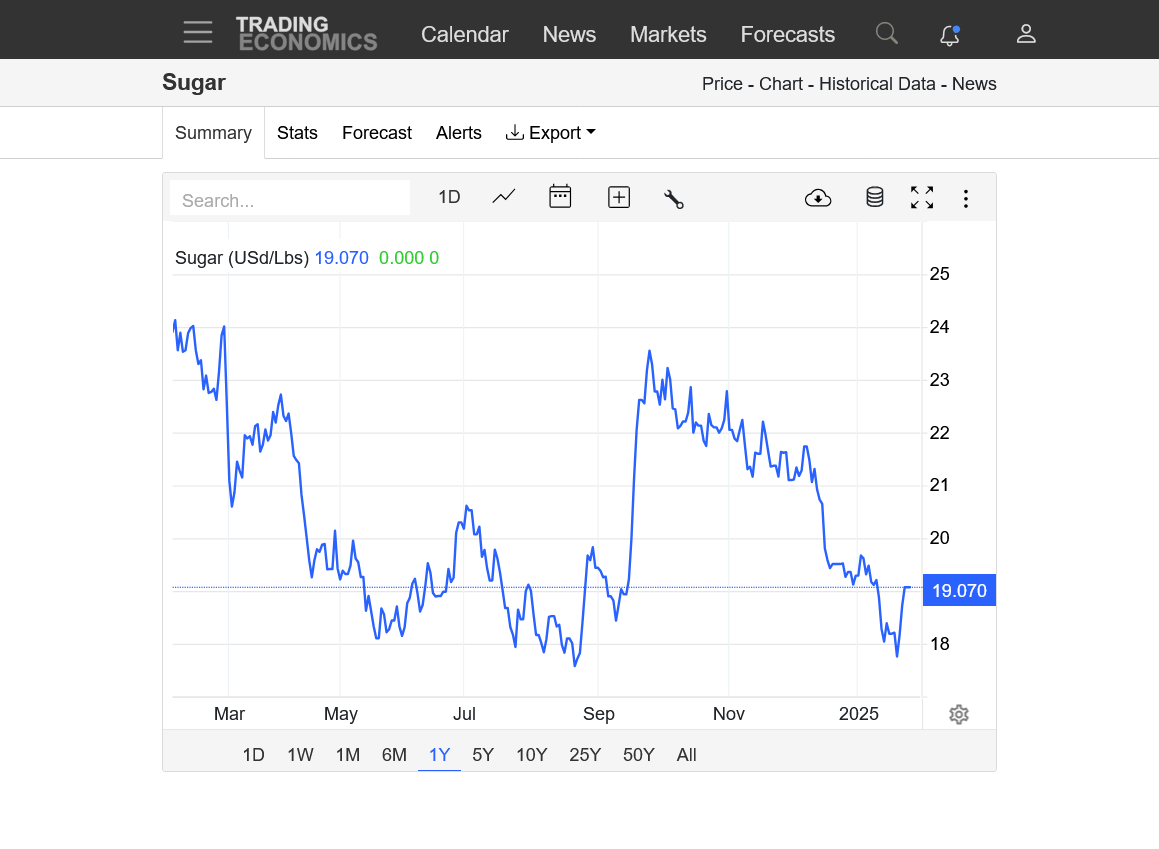The image size is (1159, 849).
Task: Change chart type with line icon
Action: (504, 197)
